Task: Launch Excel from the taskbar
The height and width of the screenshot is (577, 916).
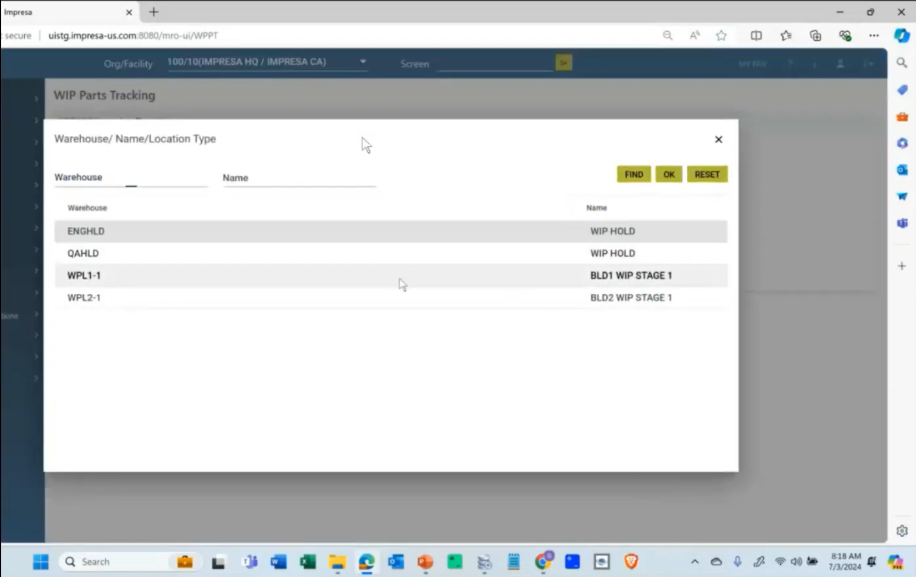Action: (307, 561)
